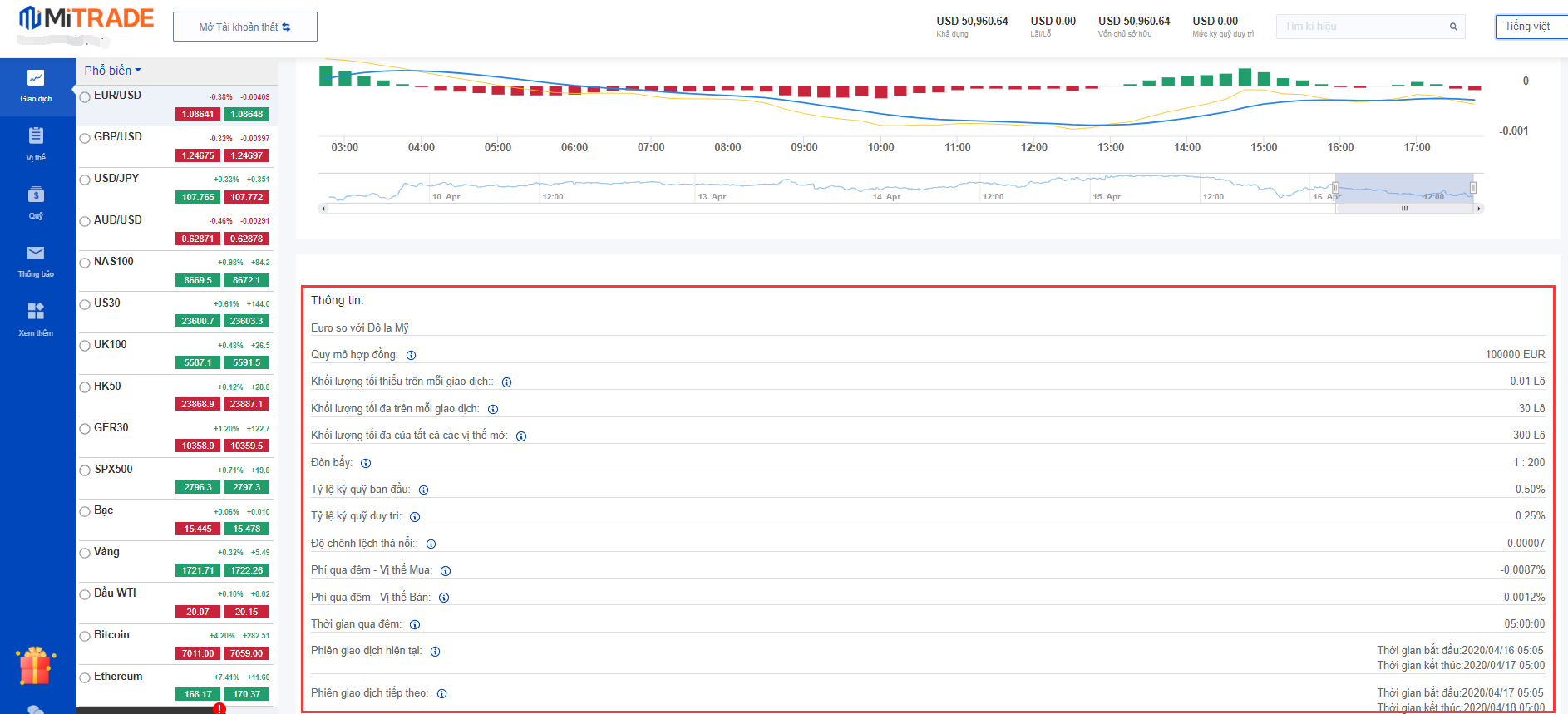Click info icon beside Thời gian qua đêm
Image resolution: width=1568 pixels, height=714 pixels.
(x=415, y=625)
